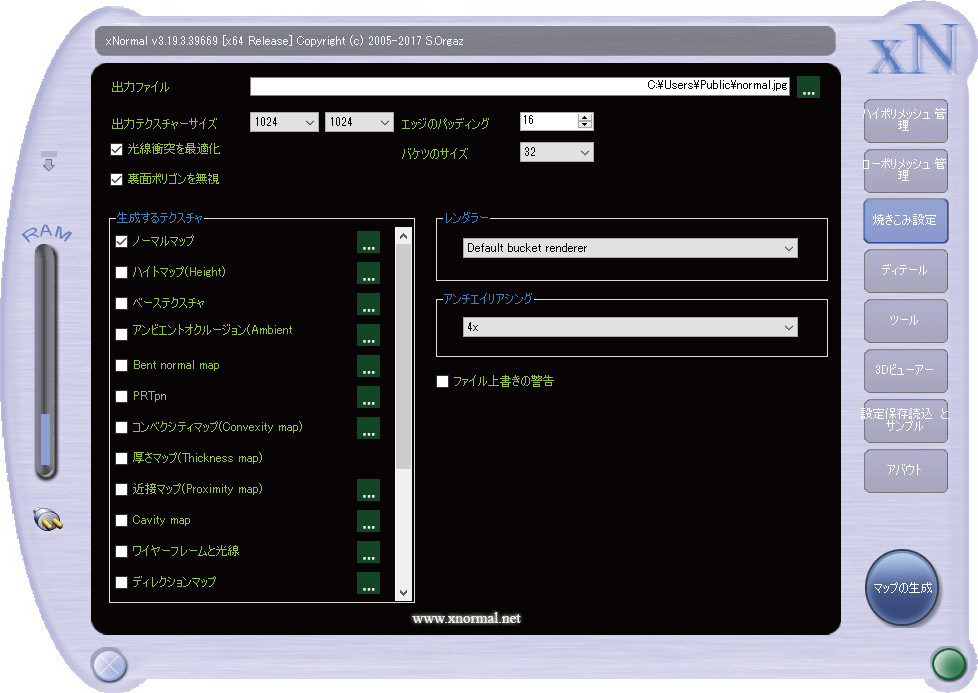Open ノーマルマップ options button
This screenshot has width=978, height=693.
[368, 242]
